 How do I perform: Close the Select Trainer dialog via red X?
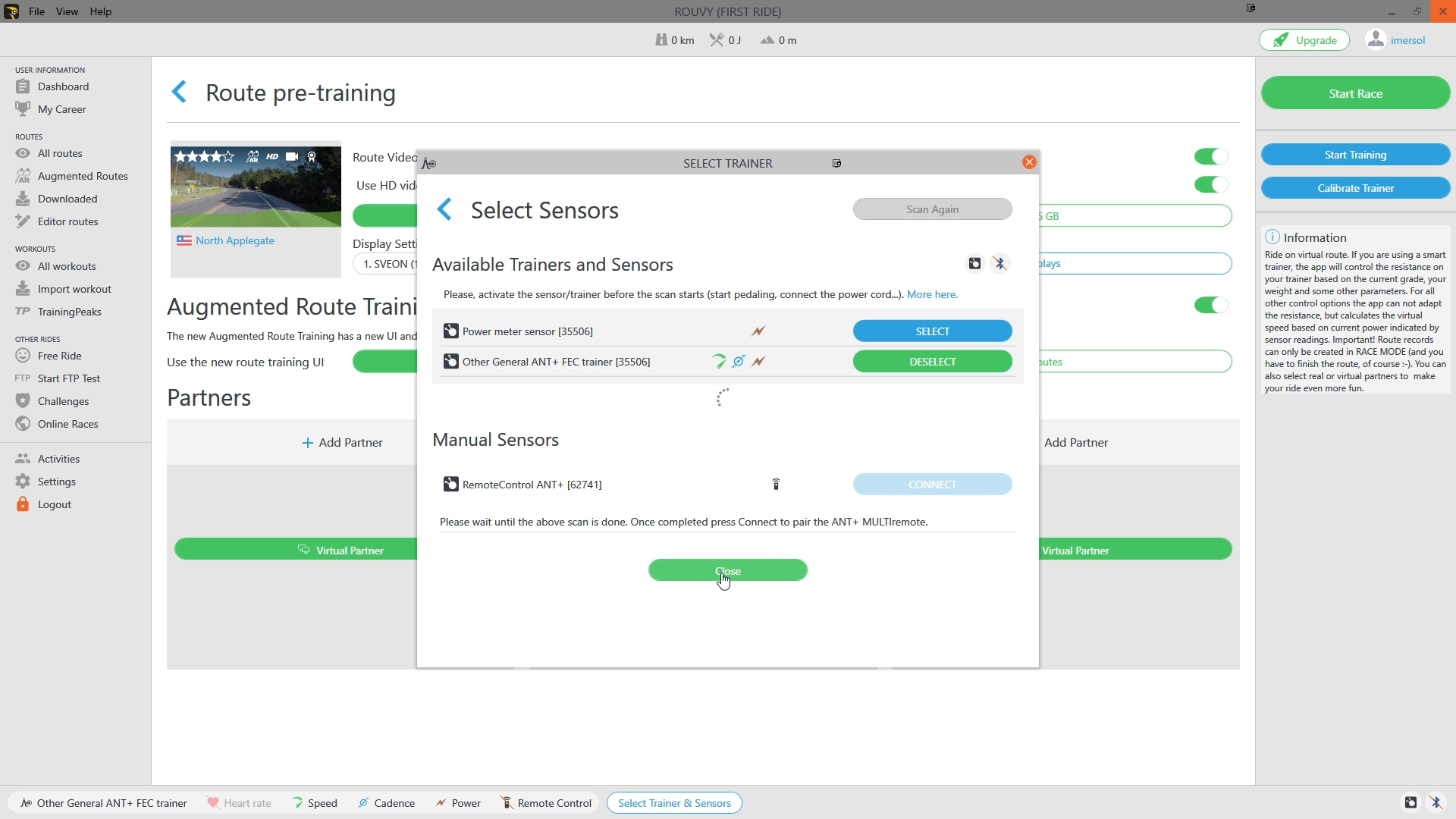(1029, 162)
